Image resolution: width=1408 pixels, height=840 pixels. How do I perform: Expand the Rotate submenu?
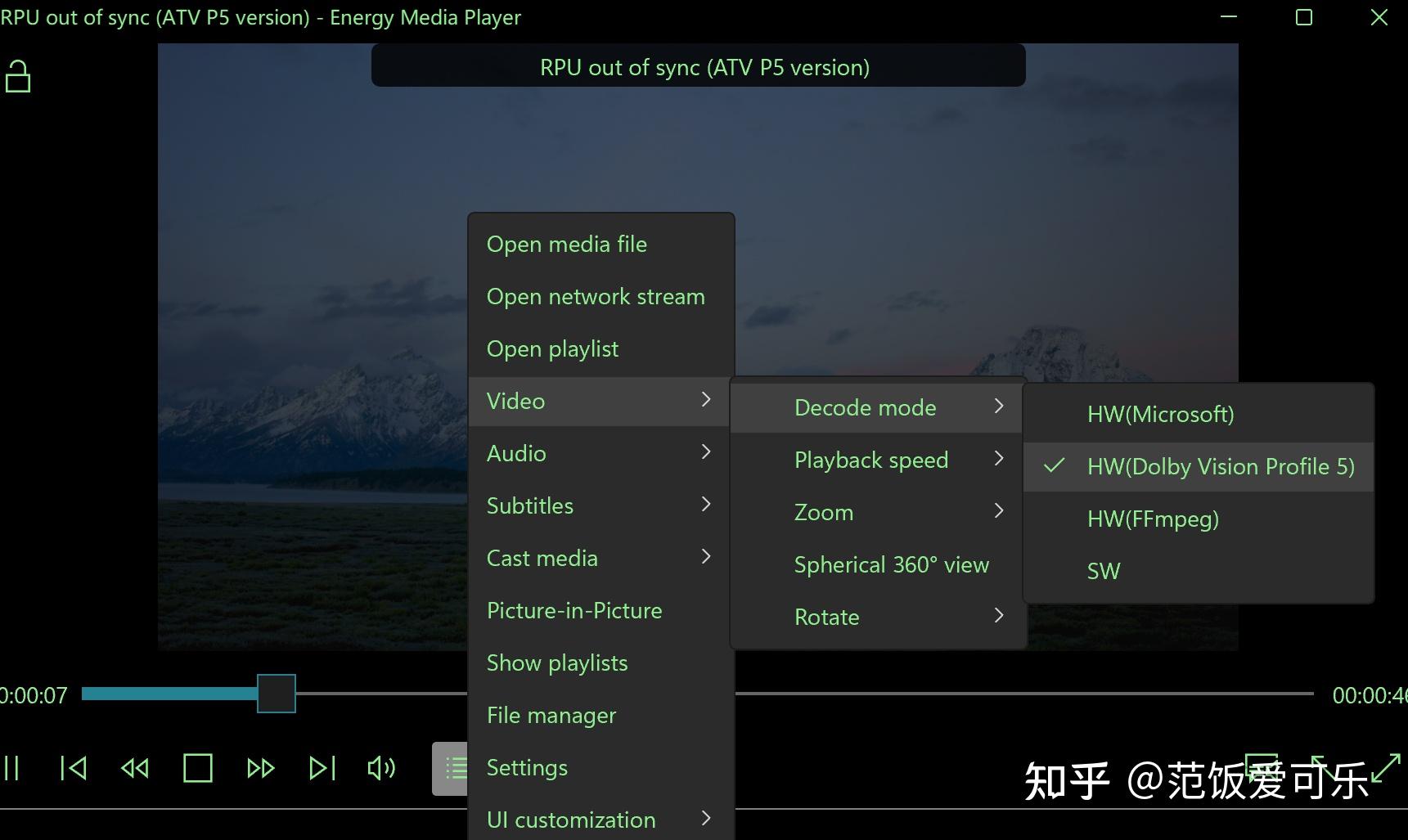click(x=826, y=617)
